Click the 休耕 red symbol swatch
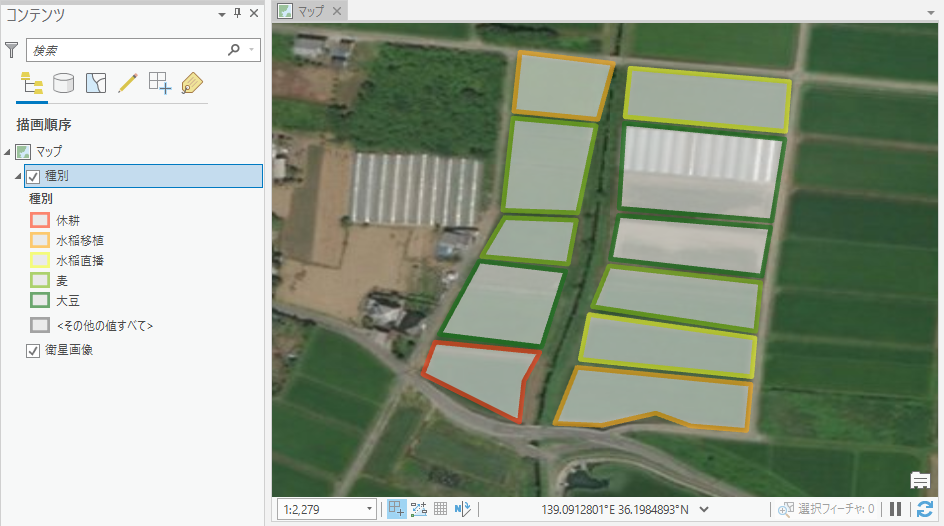 click(39, 220)
